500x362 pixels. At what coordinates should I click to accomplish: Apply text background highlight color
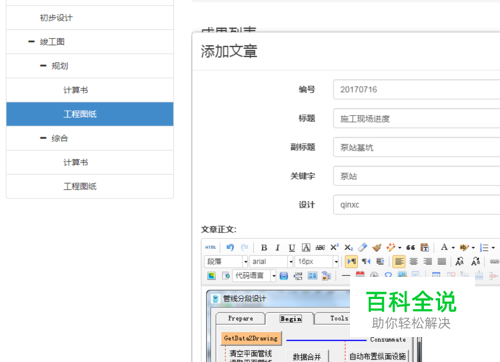(x=464, y=248)
